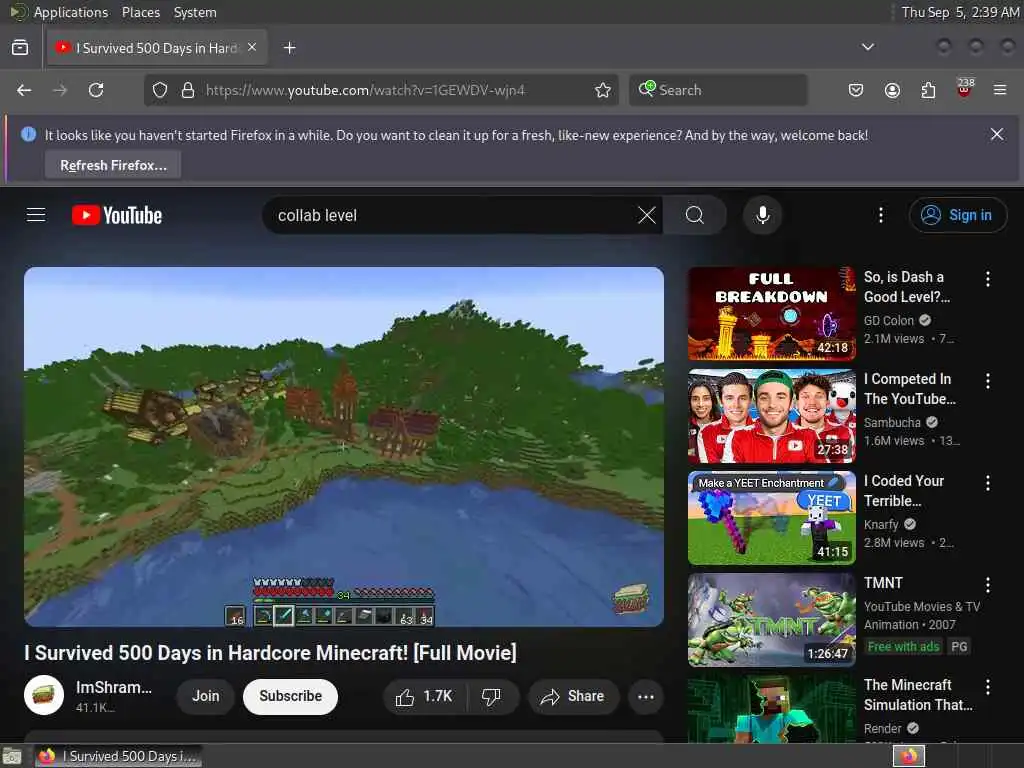Image resolution: width=1024 pixels, height=768 pixels.
Task: Click show desktop icon in taskbar
Action: [x=12, y=757]
